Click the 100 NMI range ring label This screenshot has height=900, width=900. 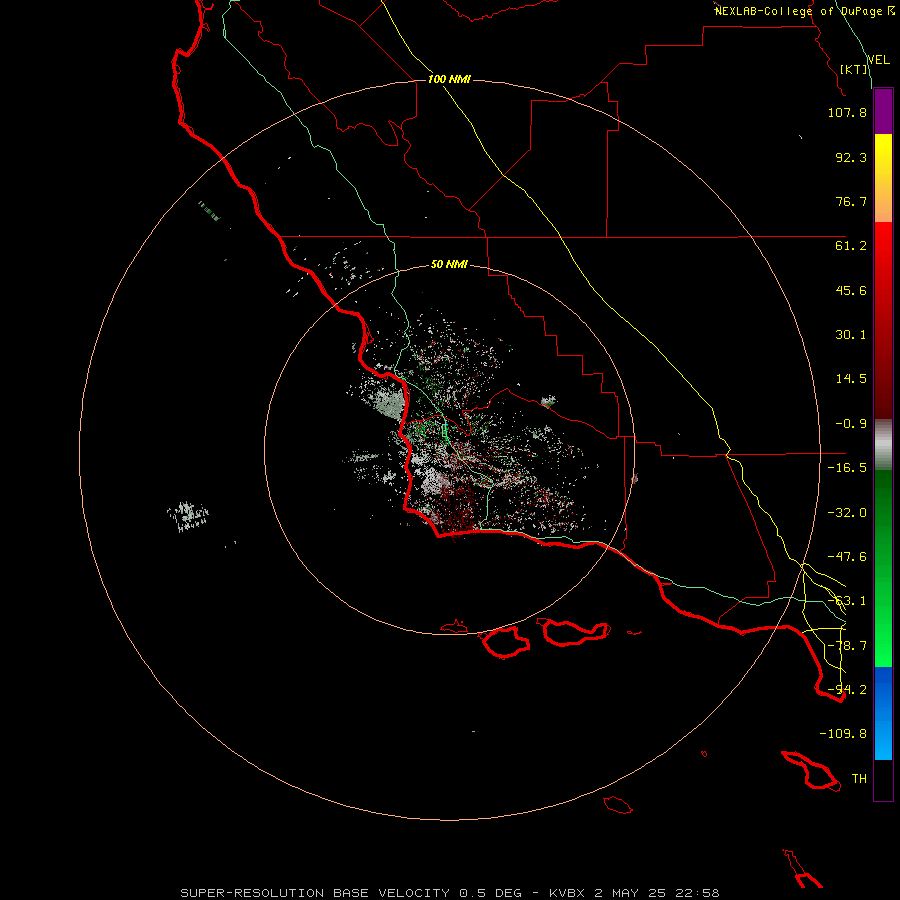tap(449, 79)
